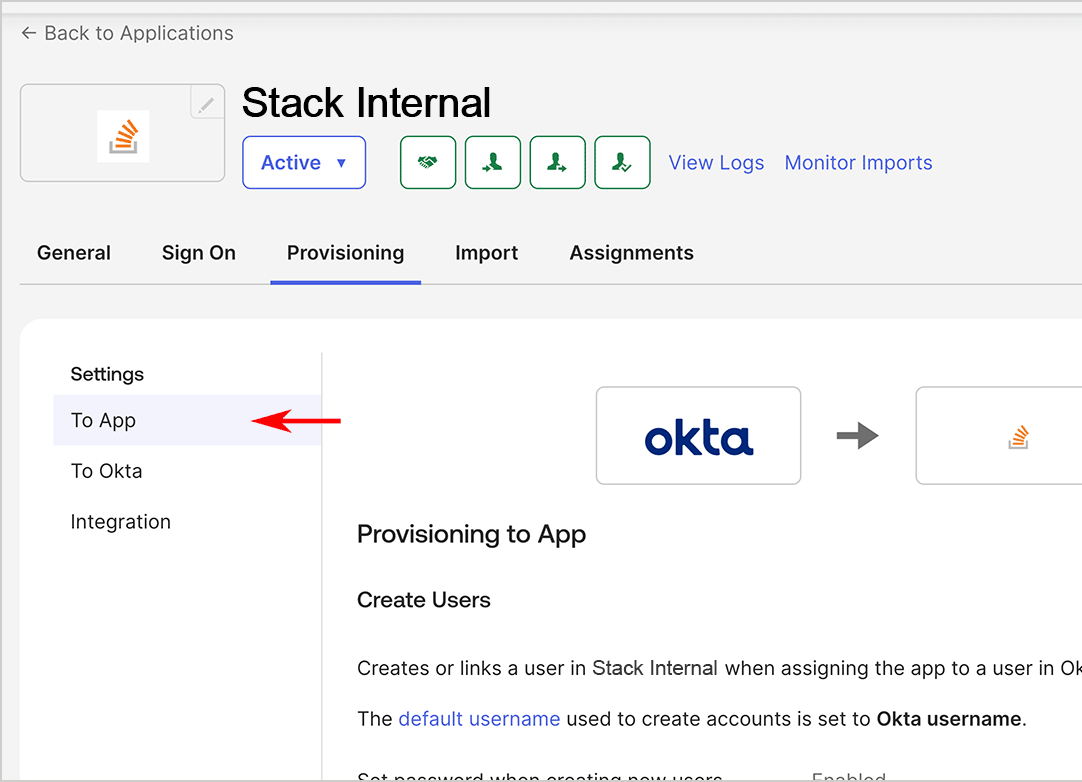The height and width of the screenshot is (782, 1082).
Task: Edit the app logo with pencil icon
Action: [207, 103]
